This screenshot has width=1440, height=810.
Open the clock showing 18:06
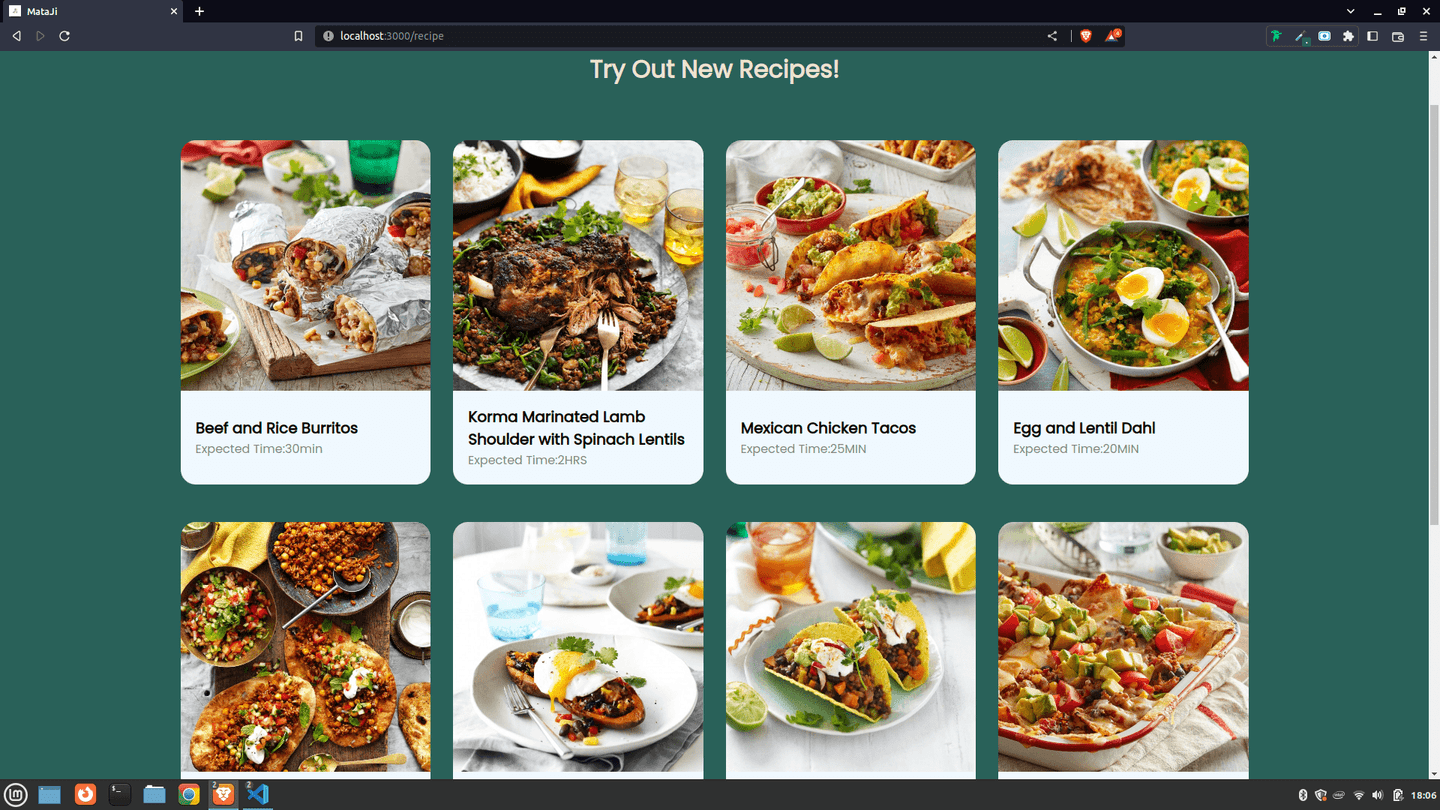pos(1422,796)
